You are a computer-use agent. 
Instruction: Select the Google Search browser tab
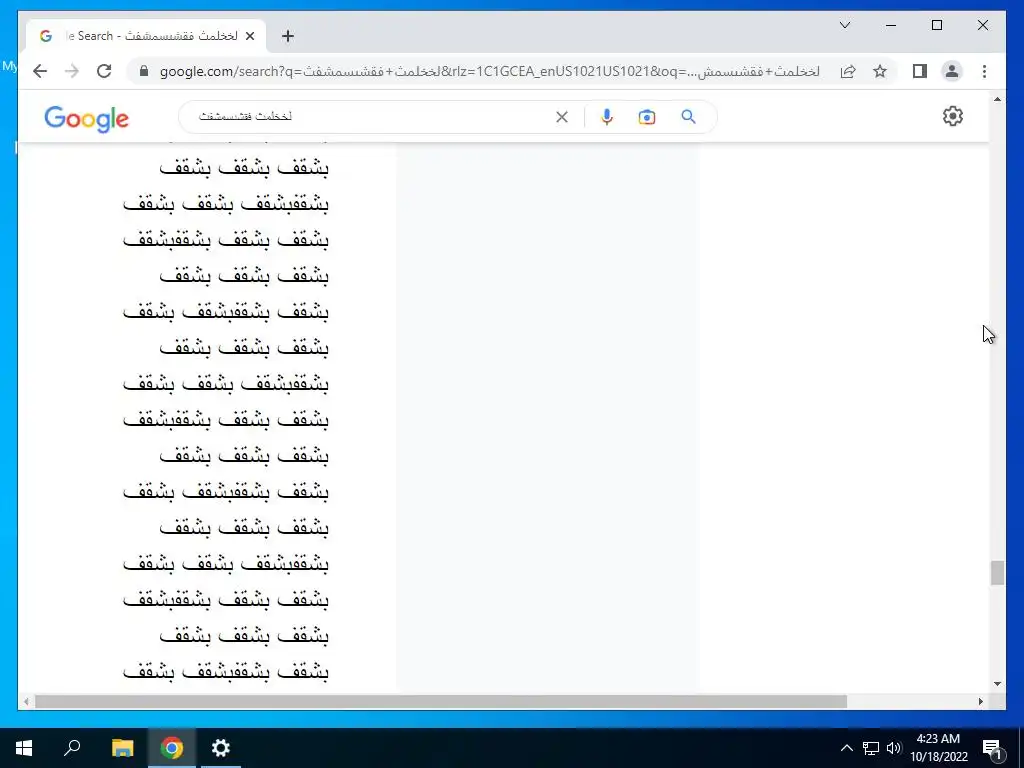click(145, 36)
